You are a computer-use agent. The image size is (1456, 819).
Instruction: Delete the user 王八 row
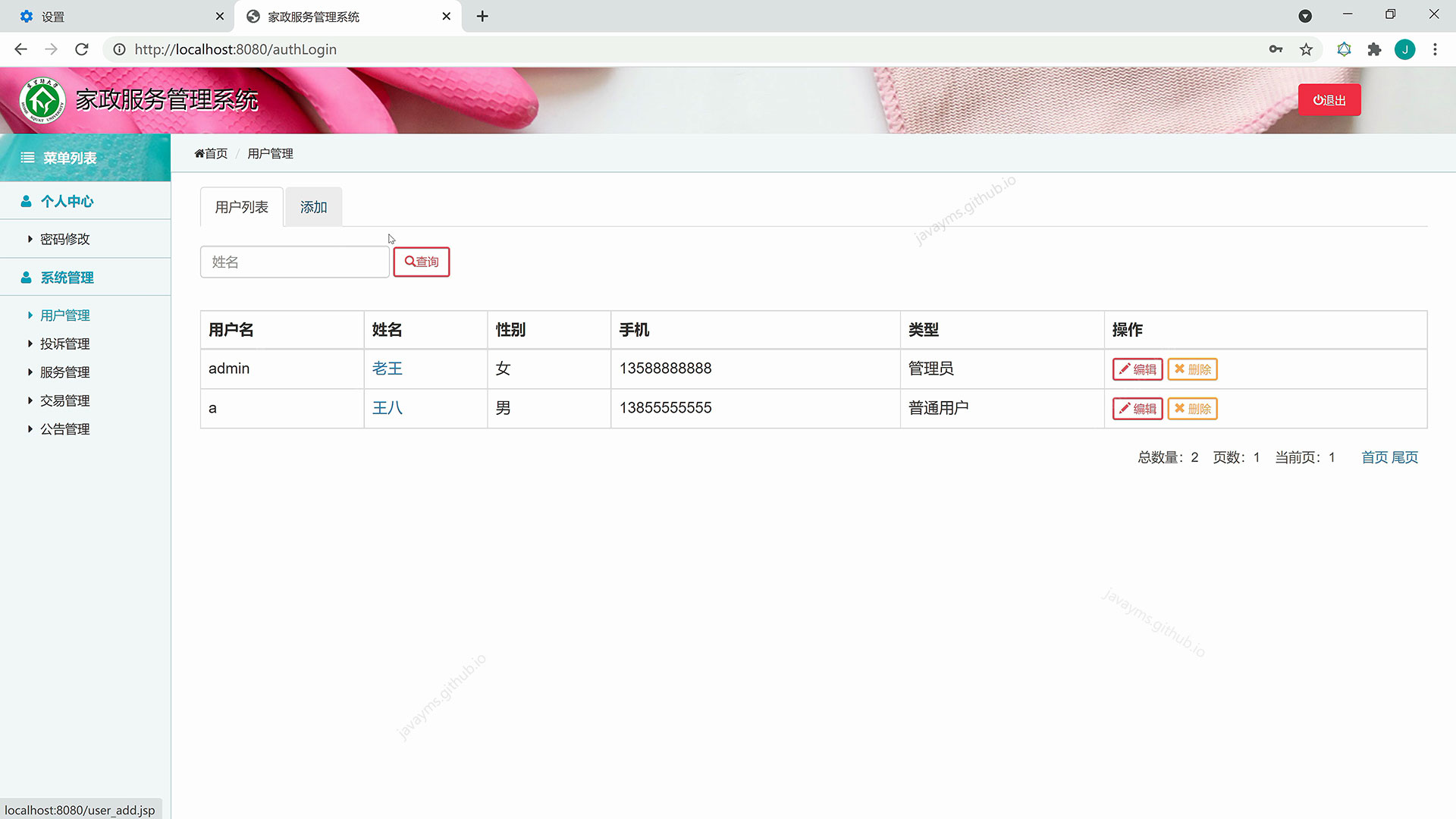coord(1192,409)
